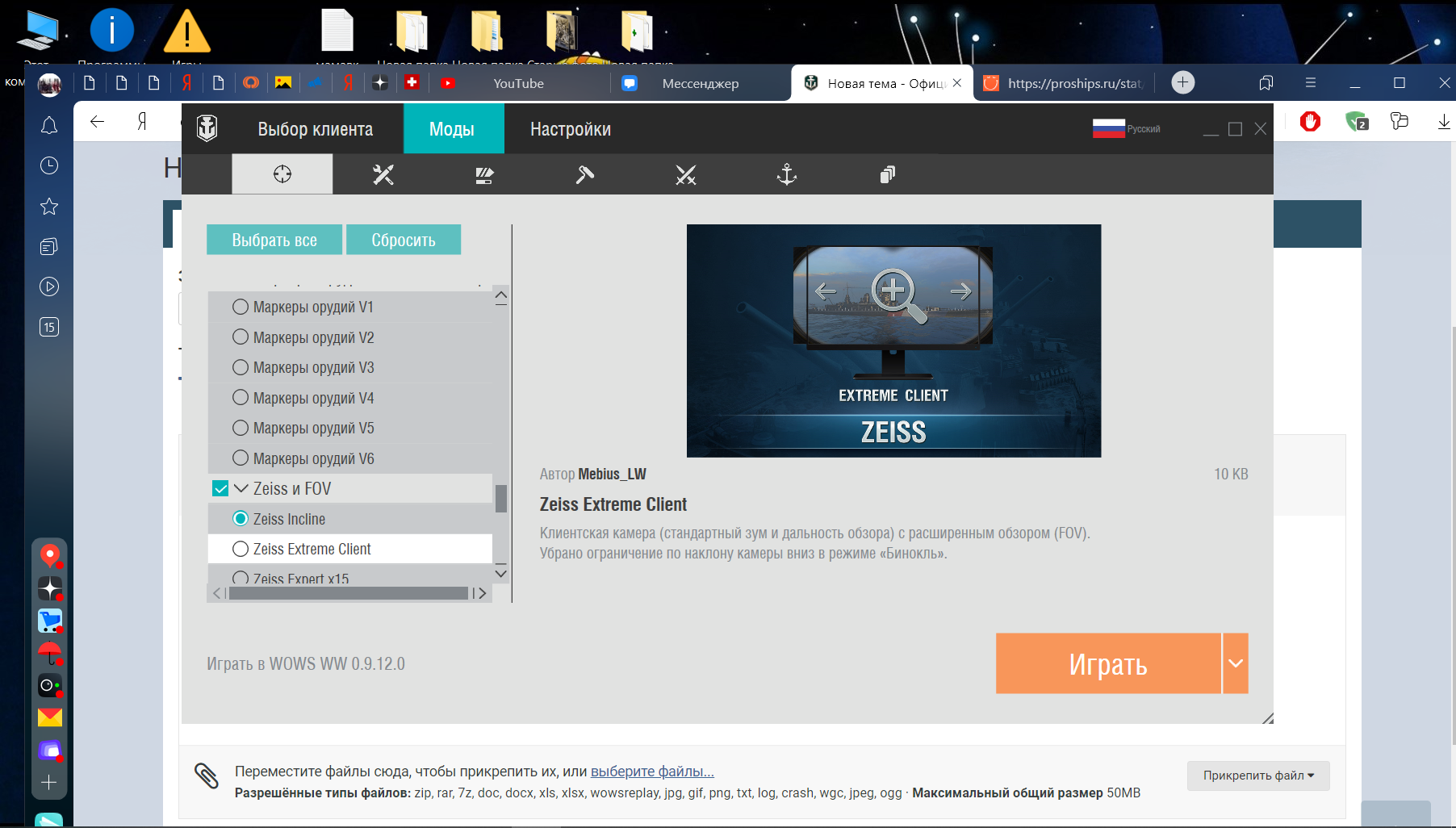Switch to YouTube browser tab
This screenshot has width=1456, height=828.
coord(518,83)
